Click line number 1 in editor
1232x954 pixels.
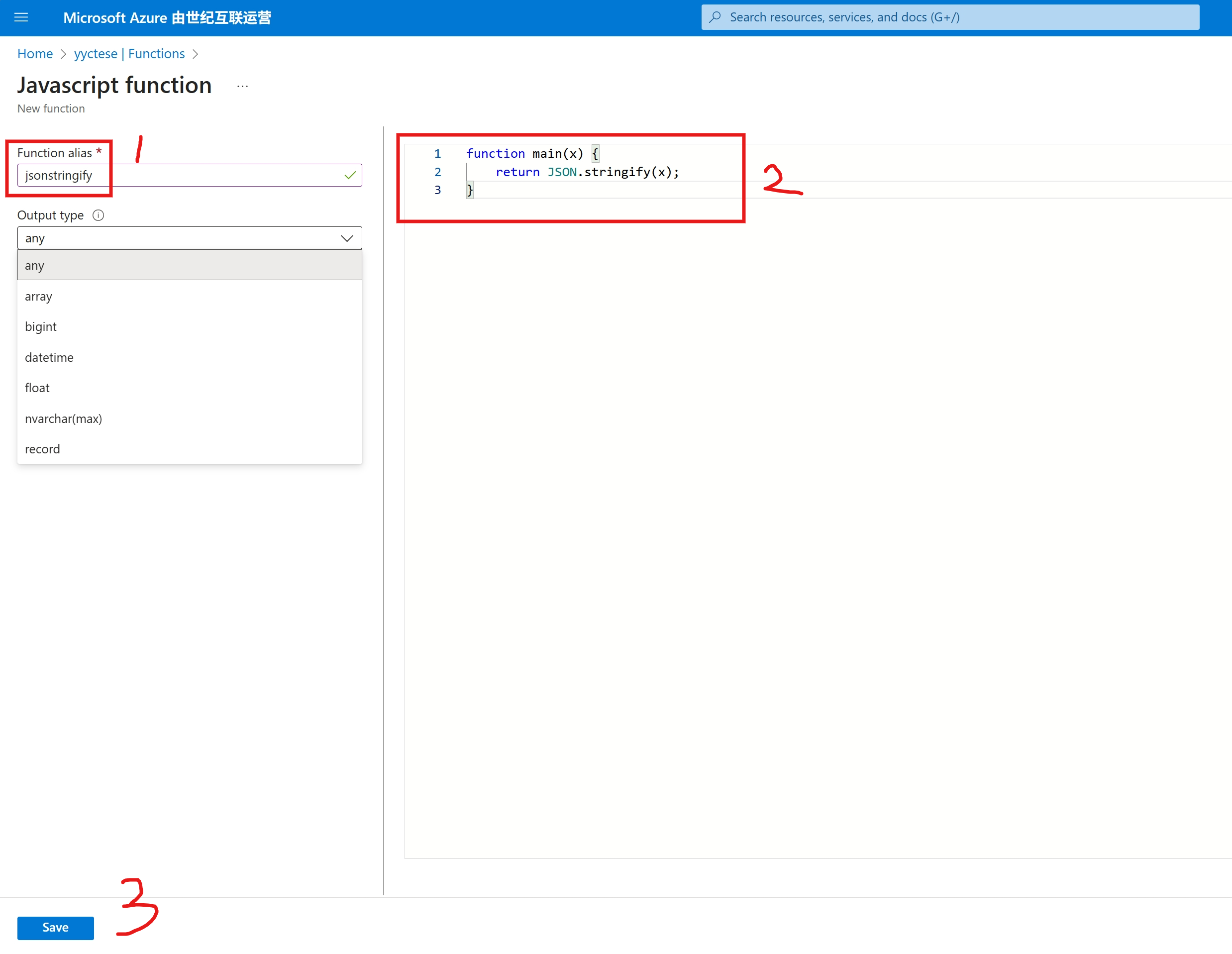(x=437, y=153)
